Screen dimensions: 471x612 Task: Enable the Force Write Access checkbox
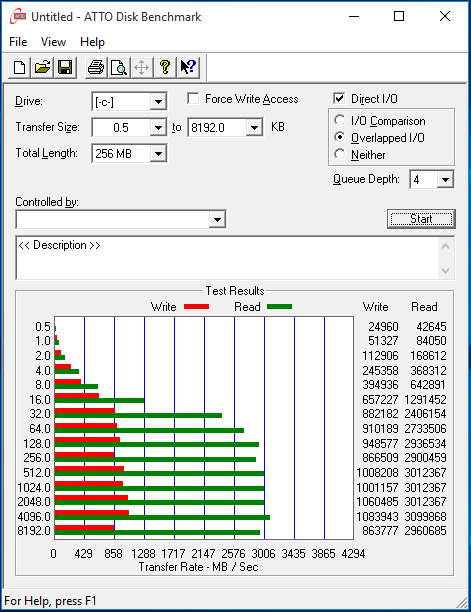pyautogui.click(x=193, y=98)
